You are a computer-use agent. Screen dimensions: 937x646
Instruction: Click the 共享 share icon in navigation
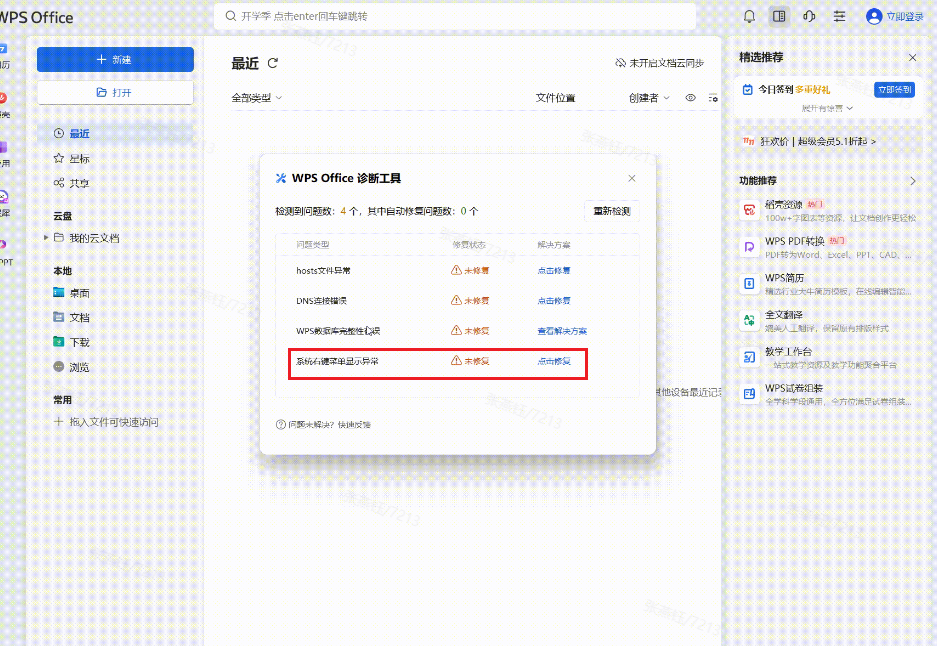(x=59, y=183)
